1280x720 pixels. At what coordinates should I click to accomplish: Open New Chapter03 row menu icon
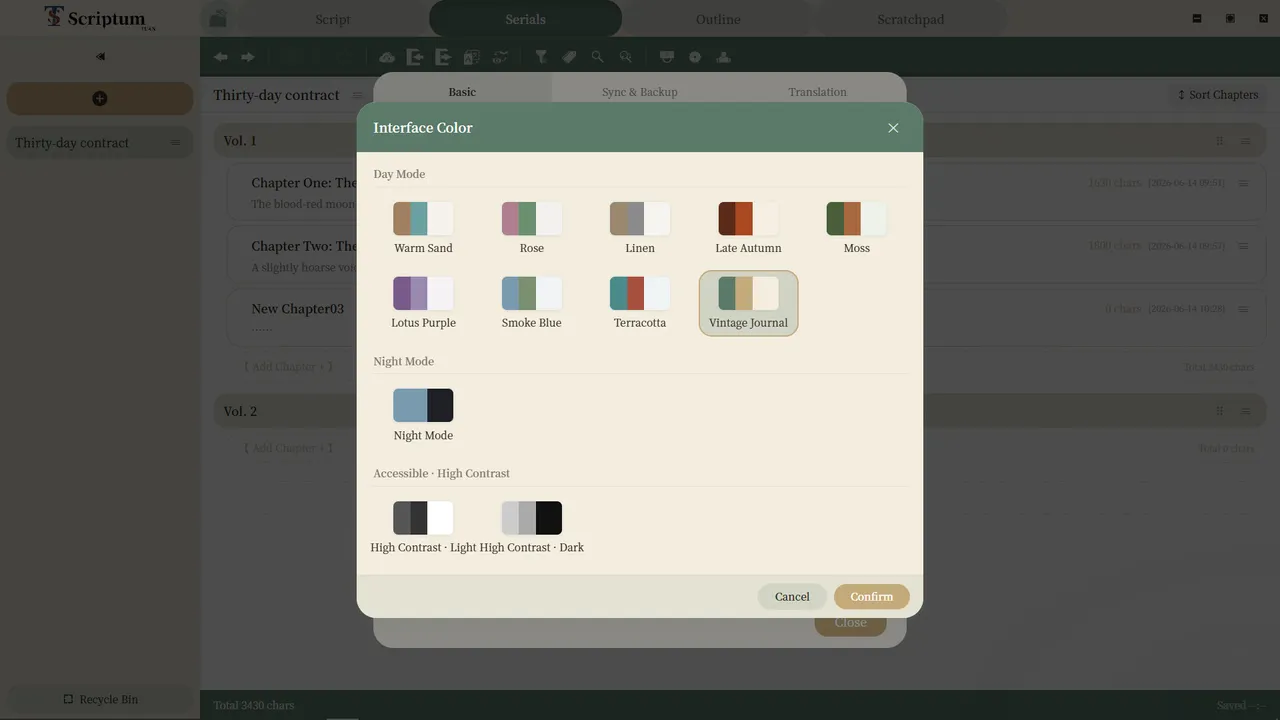tap(1243, 309)
